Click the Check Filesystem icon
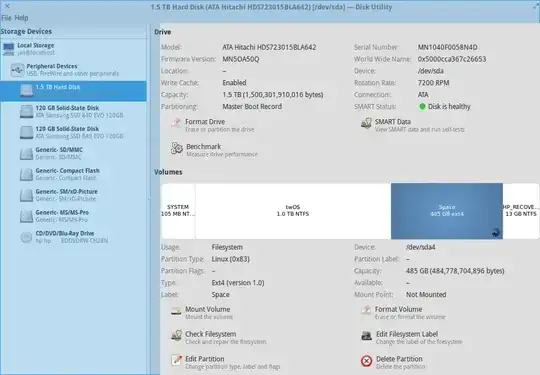The height and width of the screenshot is (375, 540). click(177, 335)
